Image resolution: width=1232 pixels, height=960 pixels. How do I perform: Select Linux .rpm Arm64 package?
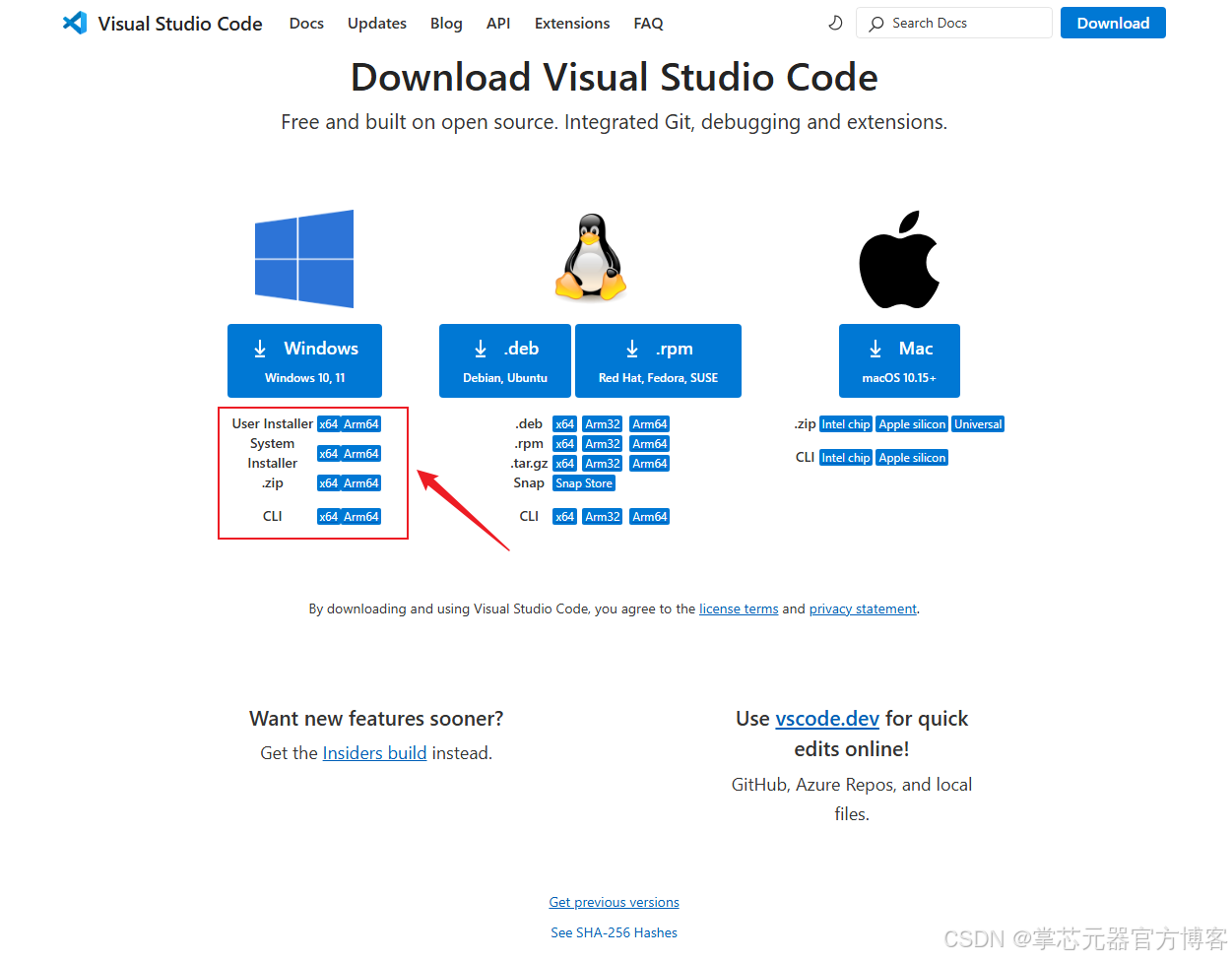(x=650, y=444)
